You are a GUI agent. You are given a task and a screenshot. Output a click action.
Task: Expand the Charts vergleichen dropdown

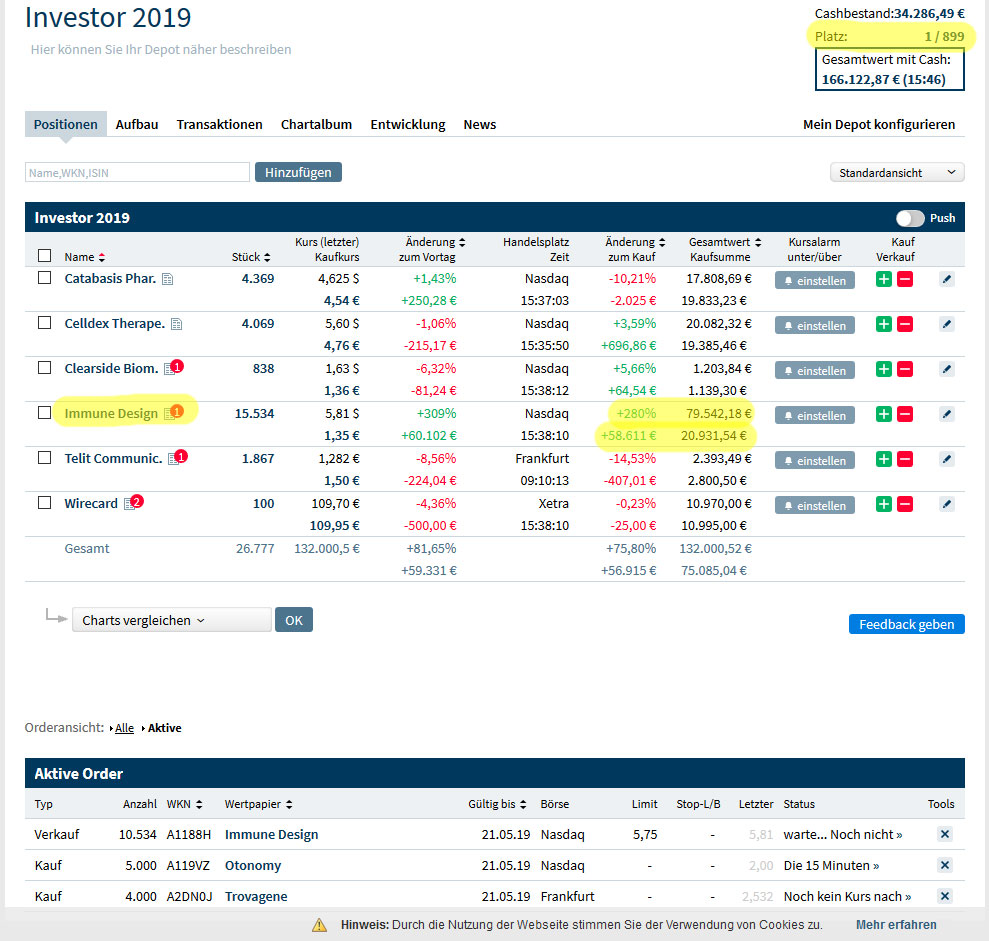pos(171,620)
